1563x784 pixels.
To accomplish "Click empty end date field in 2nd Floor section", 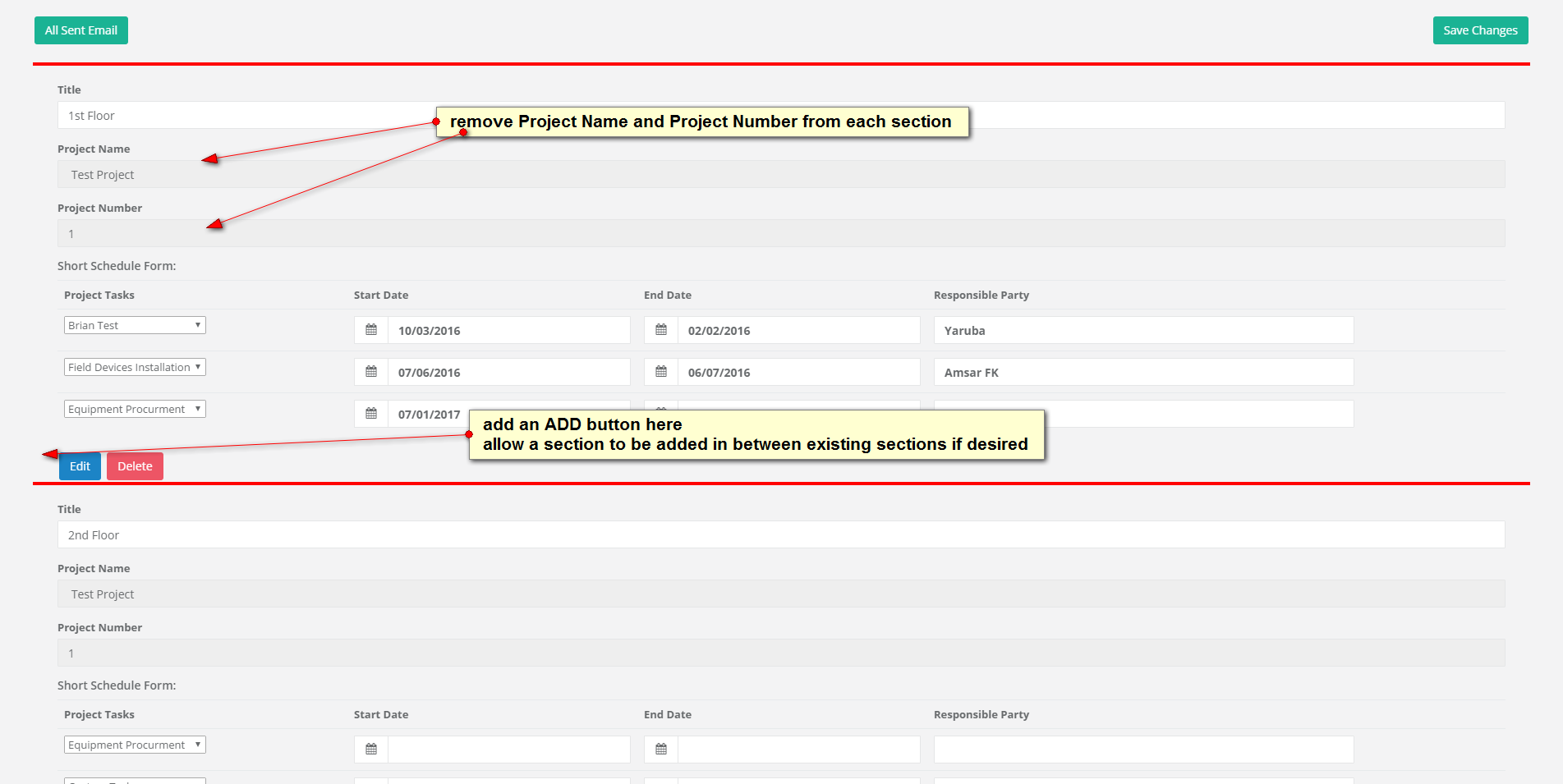I will 799,750.
